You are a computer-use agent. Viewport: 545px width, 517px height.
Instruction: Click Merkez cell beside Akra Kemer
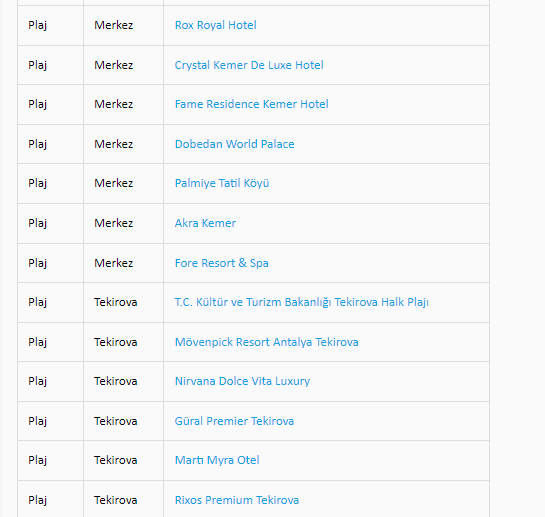123,223
